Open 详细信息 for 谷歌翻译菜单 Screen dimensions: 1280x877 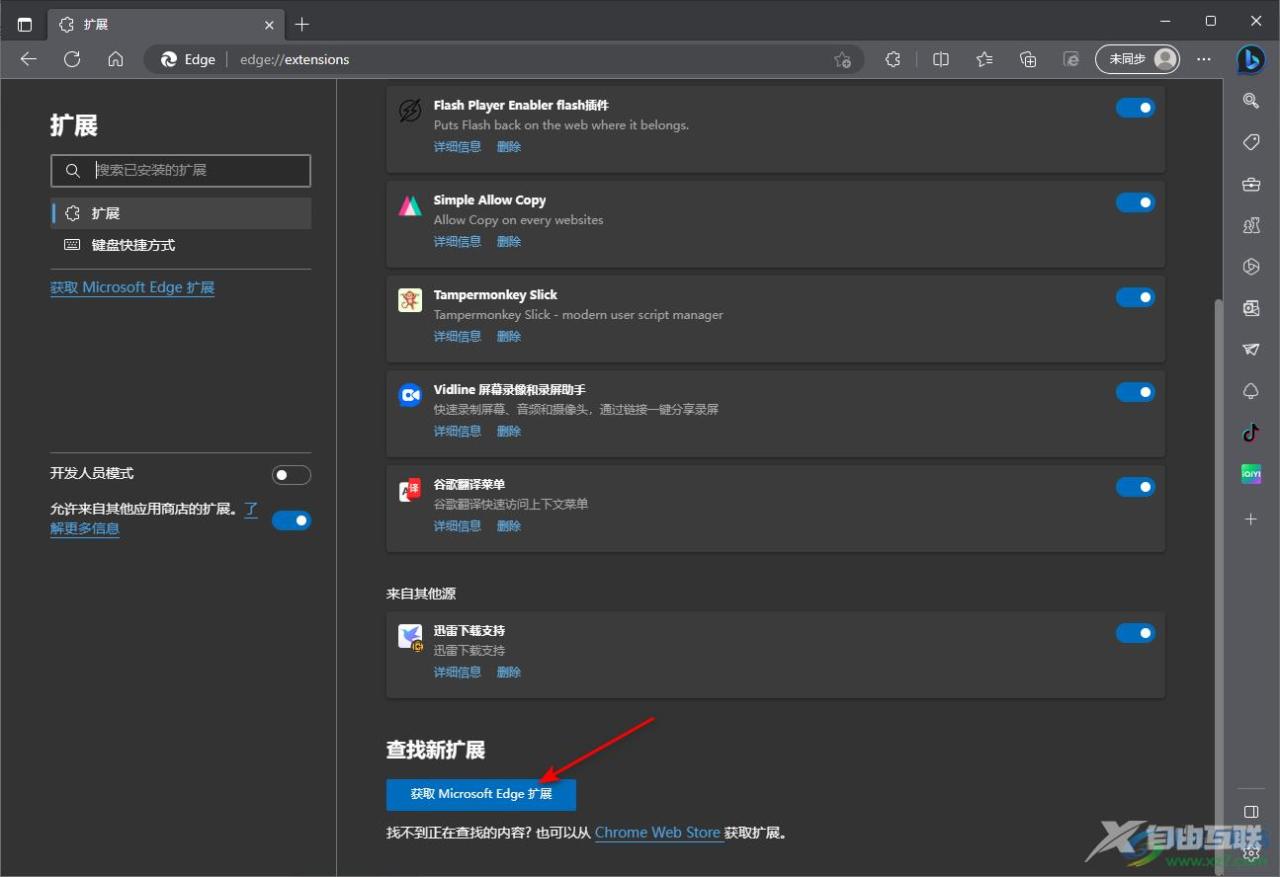click(x=457, y=526)
